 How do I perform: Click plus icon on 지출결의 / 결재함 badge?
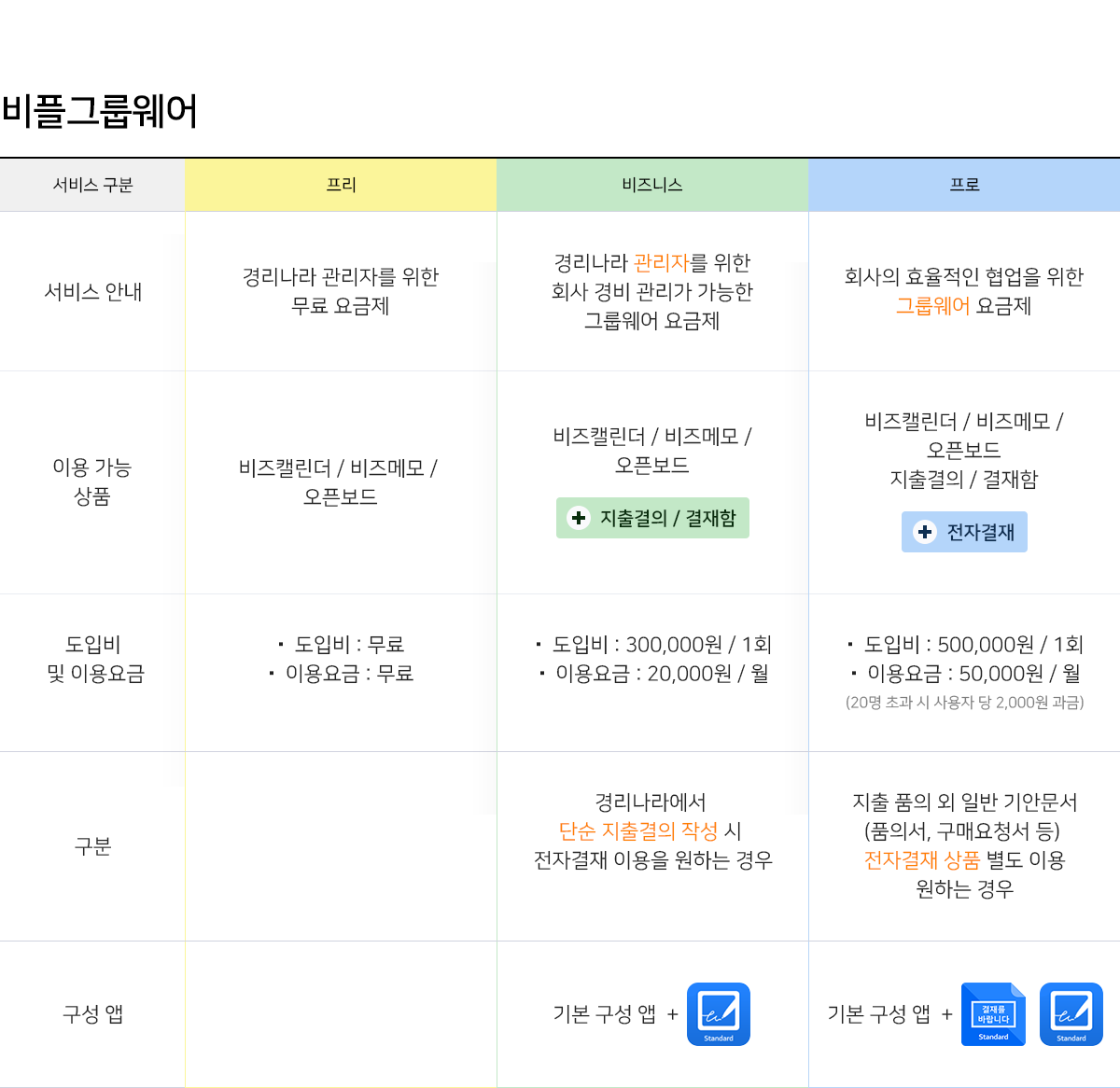[579, 518]
